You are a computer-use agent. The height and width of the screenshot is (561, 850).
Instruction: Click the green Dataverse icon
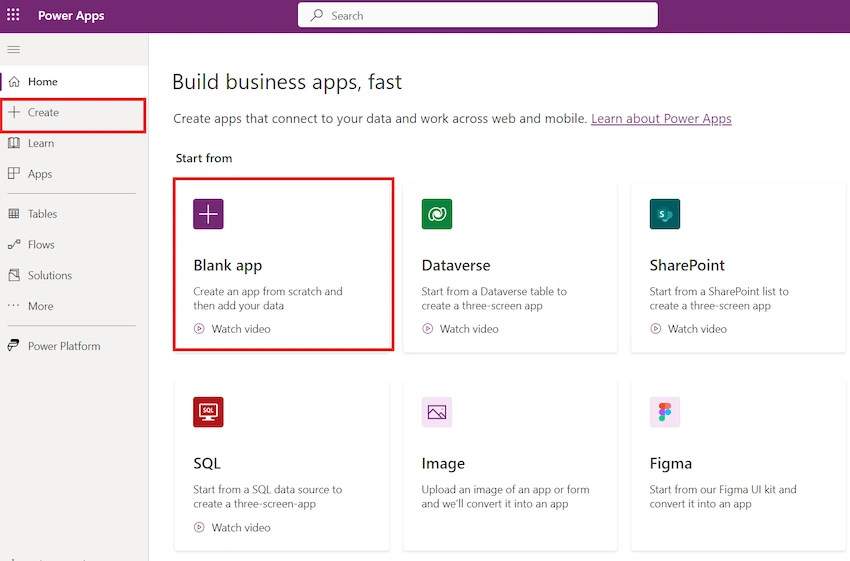click(x=437, y=214)
